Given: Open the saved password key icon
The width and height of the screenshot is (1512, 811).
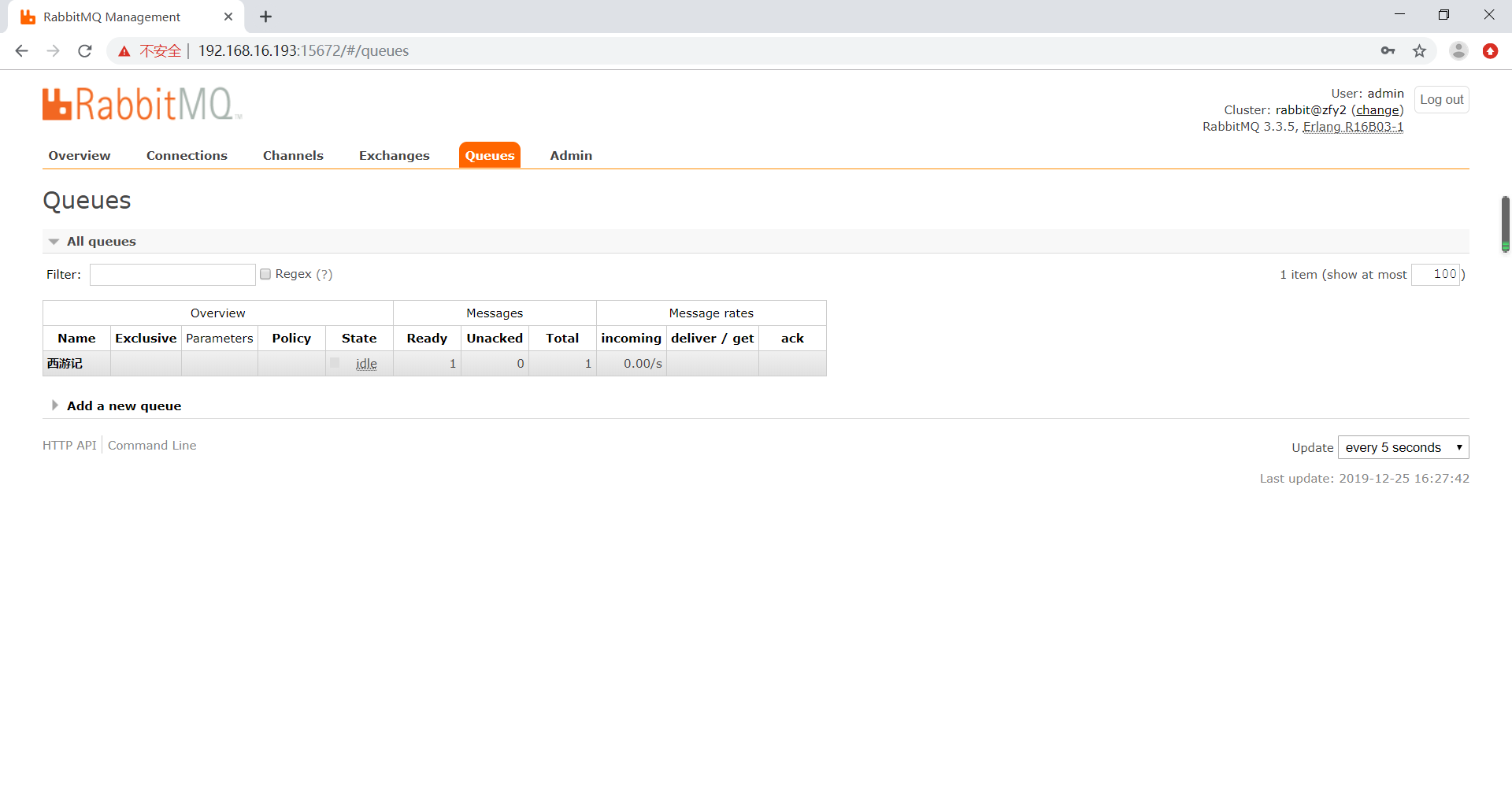Looking at the screenshot, I should [x=1388, y=51].
